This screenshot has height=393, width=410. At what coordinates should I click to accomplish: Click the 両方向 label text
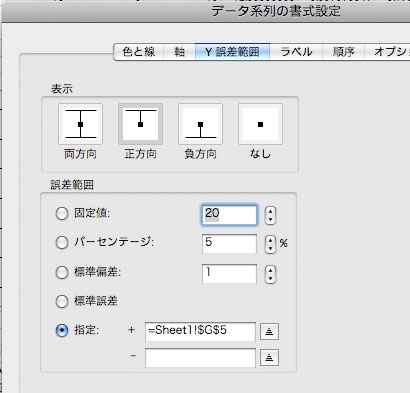coord(80,154)
